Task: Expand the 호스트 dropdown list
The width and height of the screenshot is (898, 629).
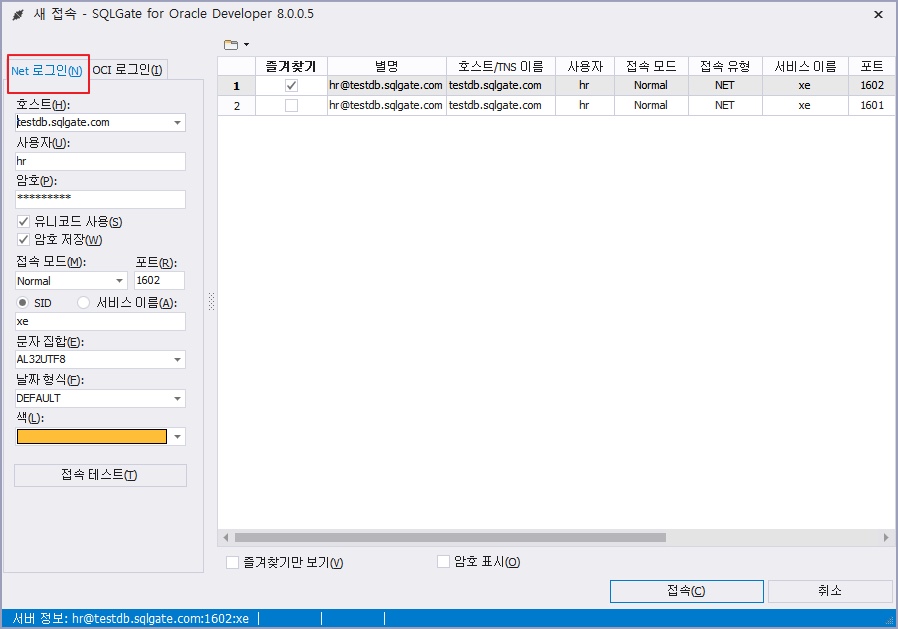Action: point(177,123)
